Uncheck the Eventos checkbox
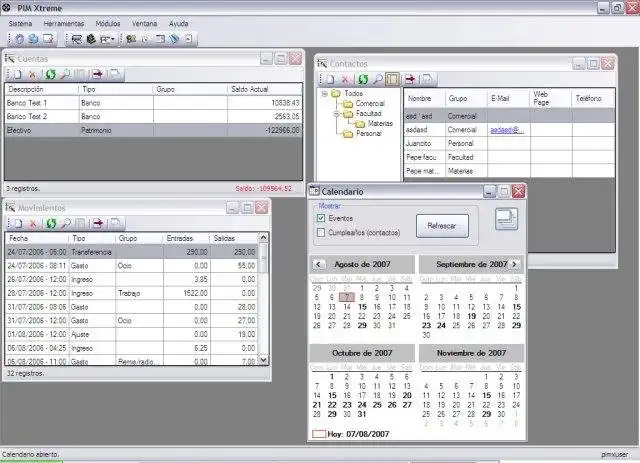This screenshot has width=640, height=463. [x=321, y=218]
